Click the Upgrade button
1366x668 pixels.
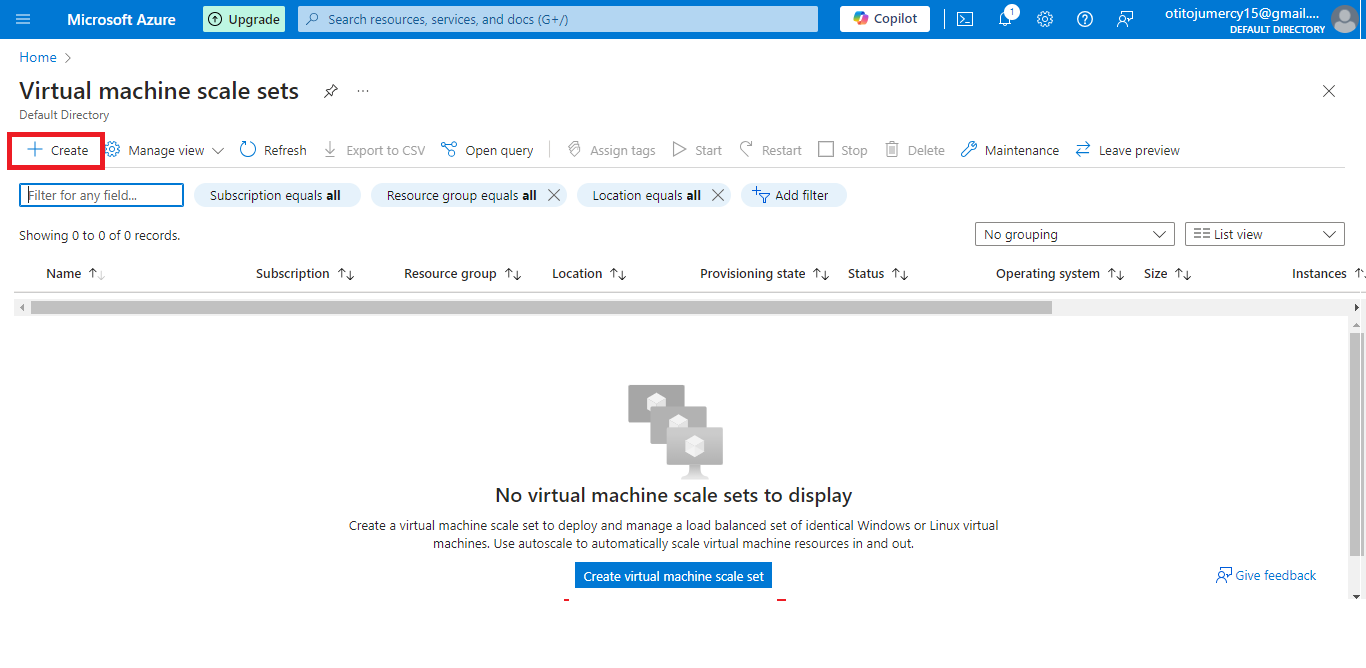(244, 19)
